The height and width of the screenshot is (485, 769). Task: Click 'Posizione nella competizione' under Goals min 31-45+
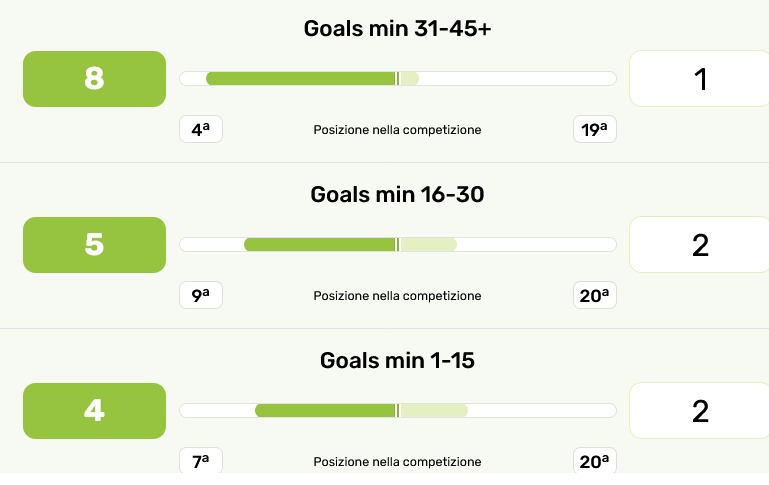click(397, 130)
